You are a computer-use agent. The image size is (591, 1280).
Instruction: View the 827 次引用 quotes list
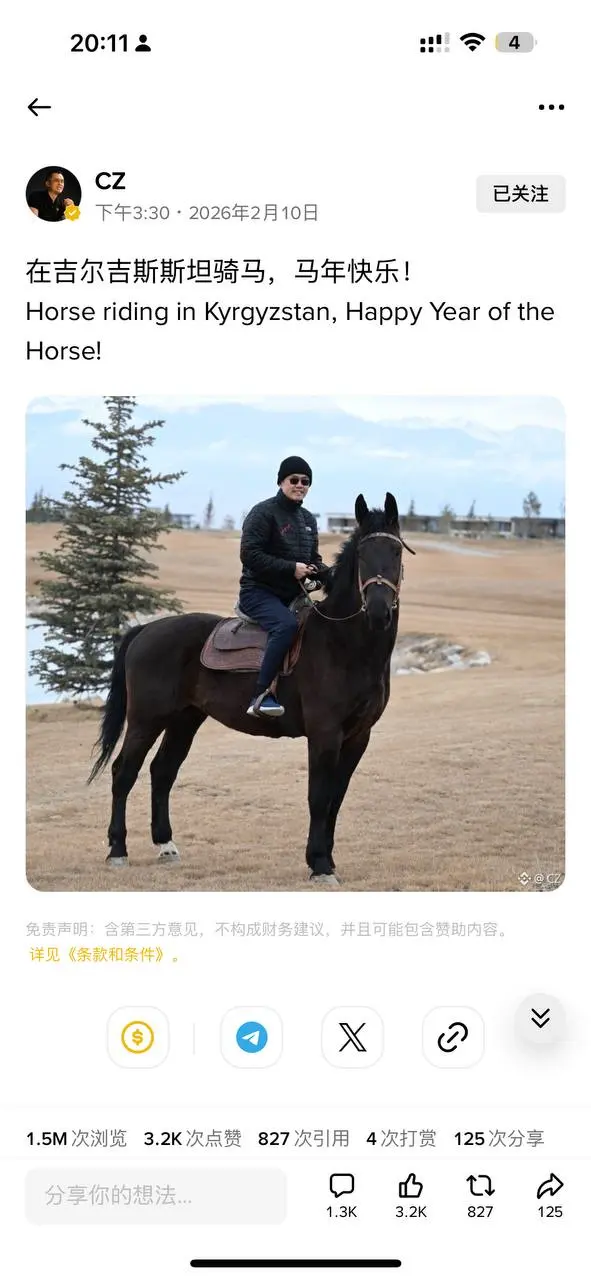pos(304,1138)
